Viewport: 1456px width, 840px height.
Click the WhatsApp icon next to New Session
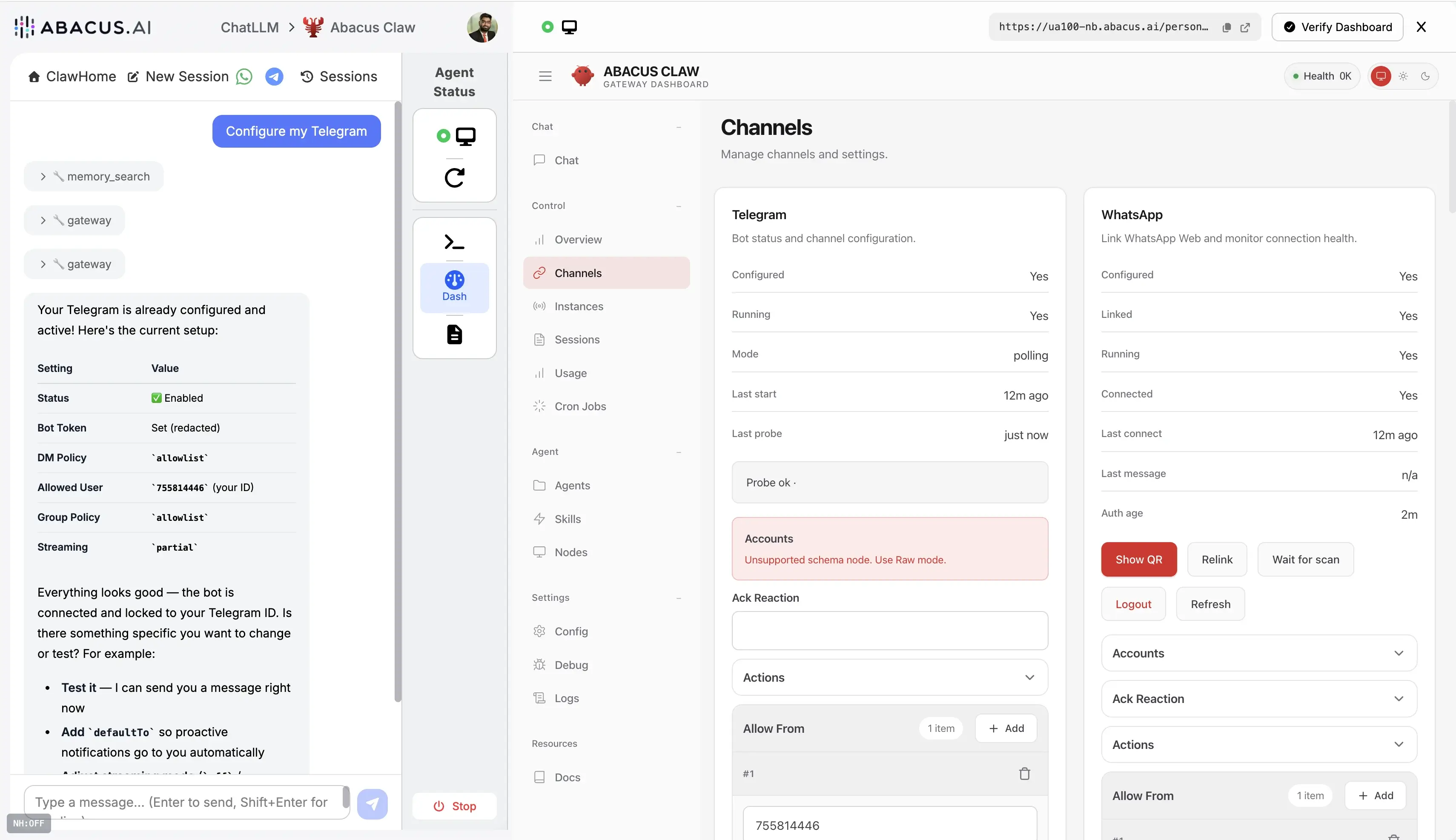tap(244, 76)
